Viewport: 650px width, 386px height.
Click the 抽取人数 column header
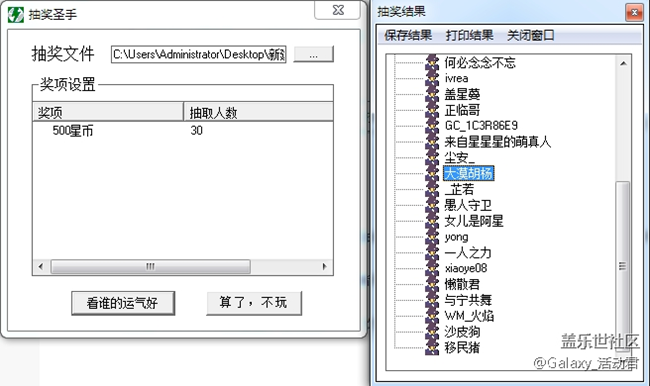[x=258, y=112]
